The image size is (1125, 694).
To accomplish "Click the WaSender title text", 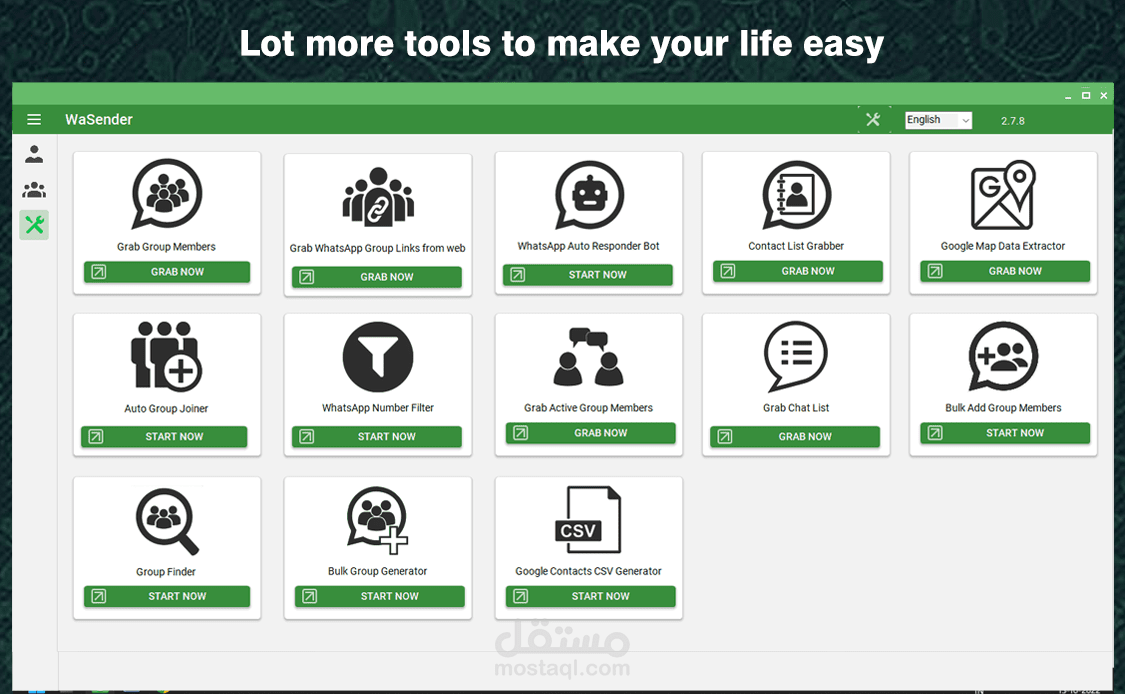I will click(99, 120).
